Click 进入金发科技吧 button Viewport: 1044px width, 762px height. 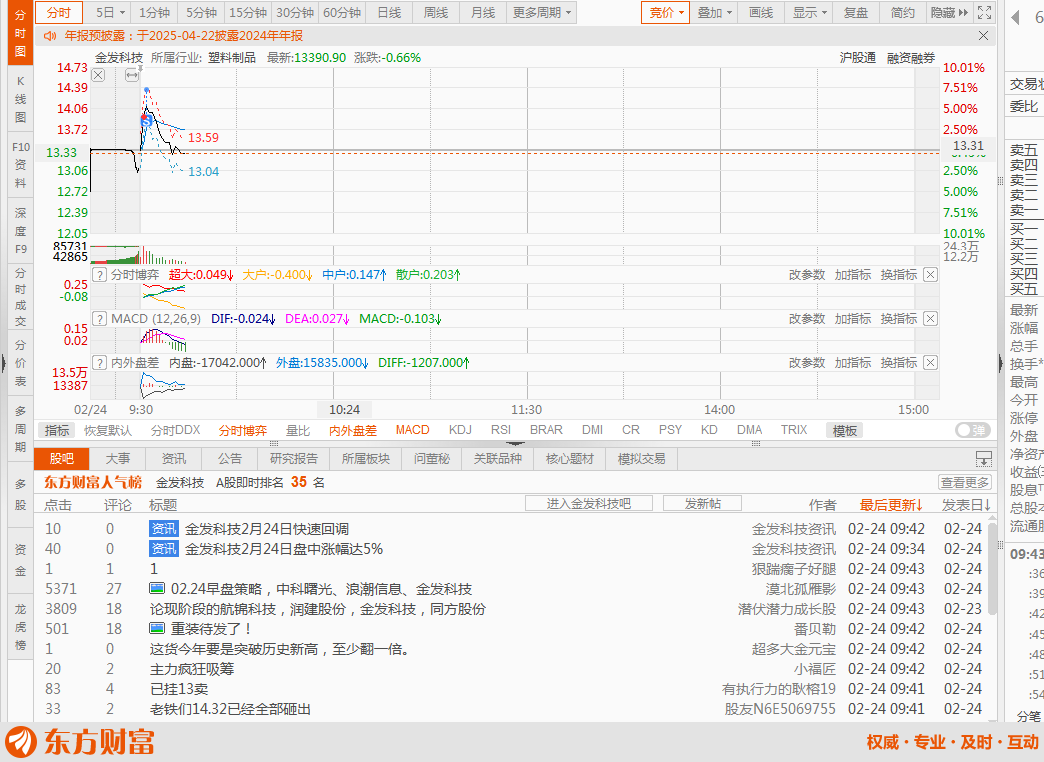[x=589, y=504]
